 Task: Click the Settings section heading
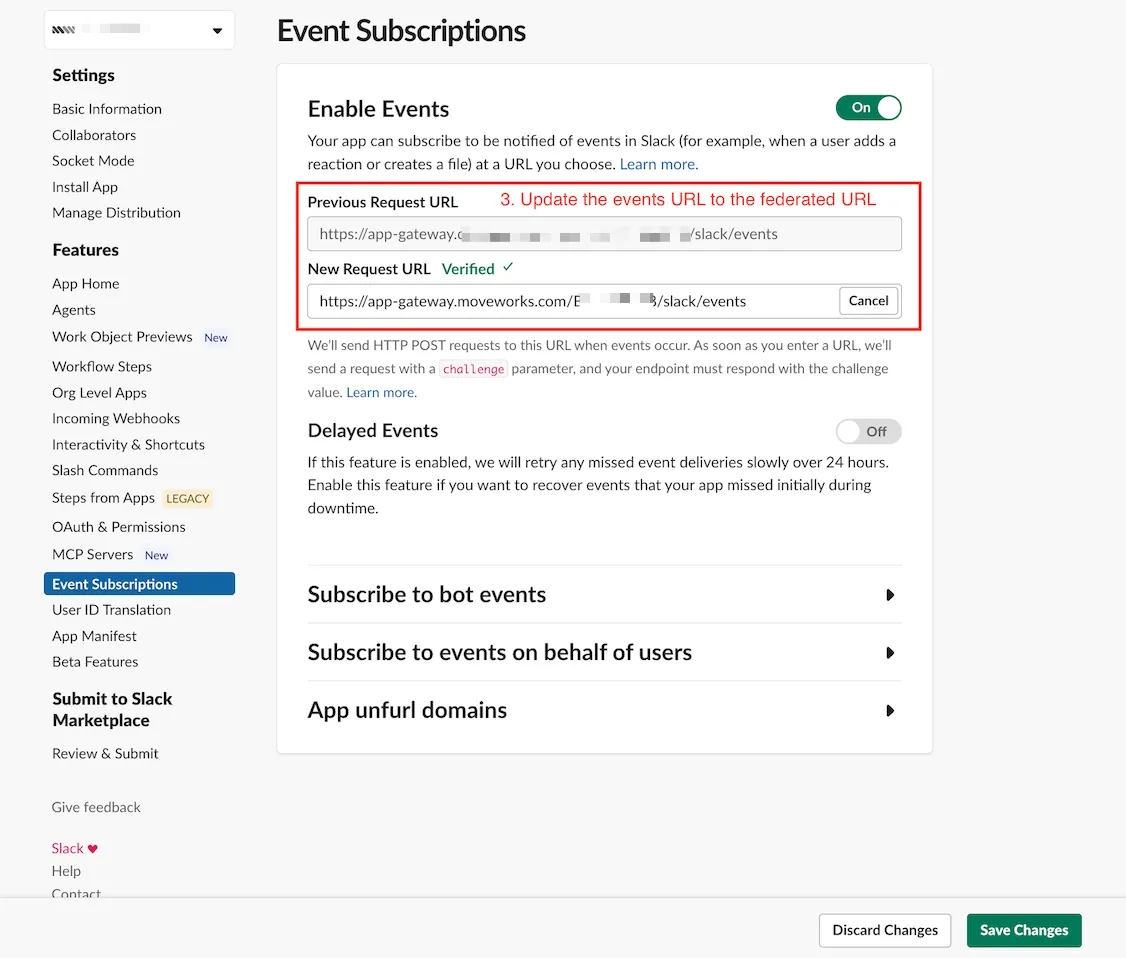point(83,75)
